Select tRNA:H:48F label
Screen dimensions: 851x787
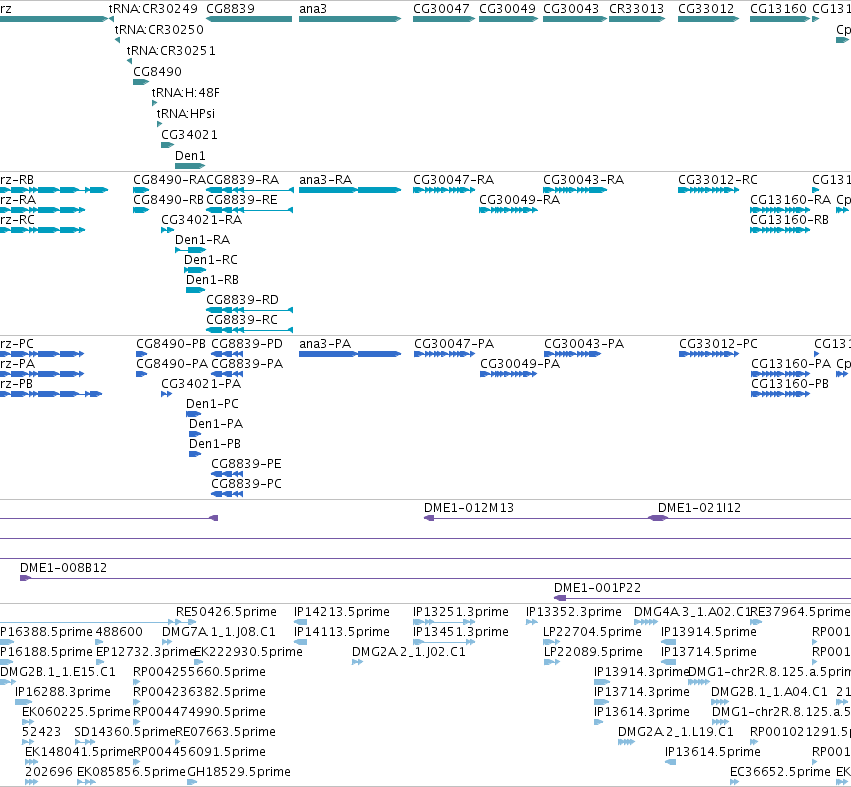pos(186,93)
